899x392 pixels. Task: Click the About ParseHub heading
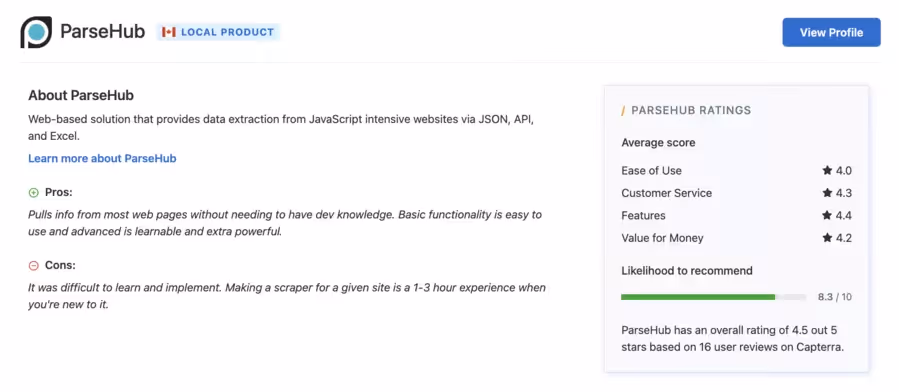coord(81,95)
